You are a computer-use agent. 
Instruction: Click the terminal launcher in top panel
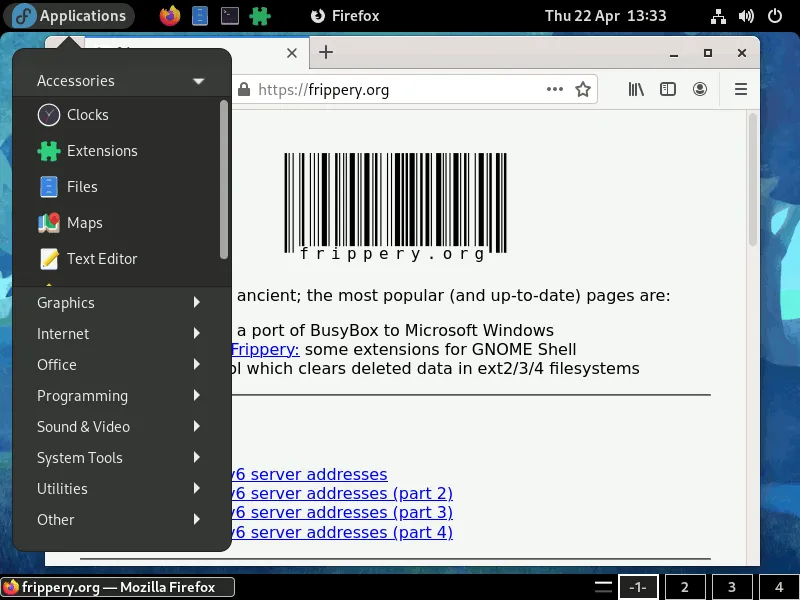(230, 16)
